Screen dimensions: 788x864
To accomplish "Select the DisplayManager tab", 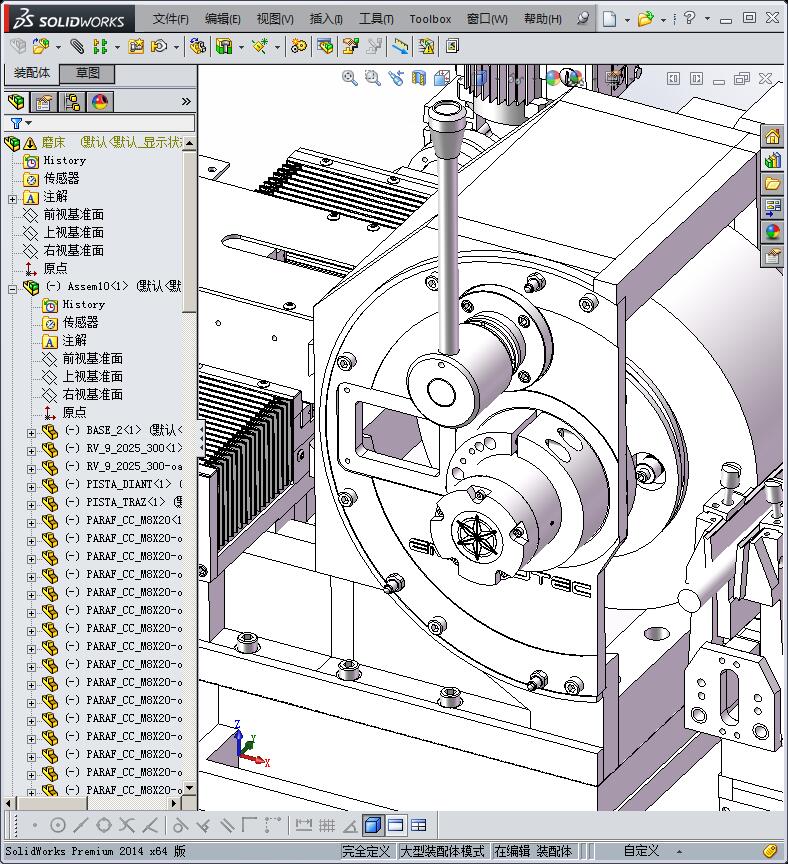I will pyautogui.click(x=100, y=102).
